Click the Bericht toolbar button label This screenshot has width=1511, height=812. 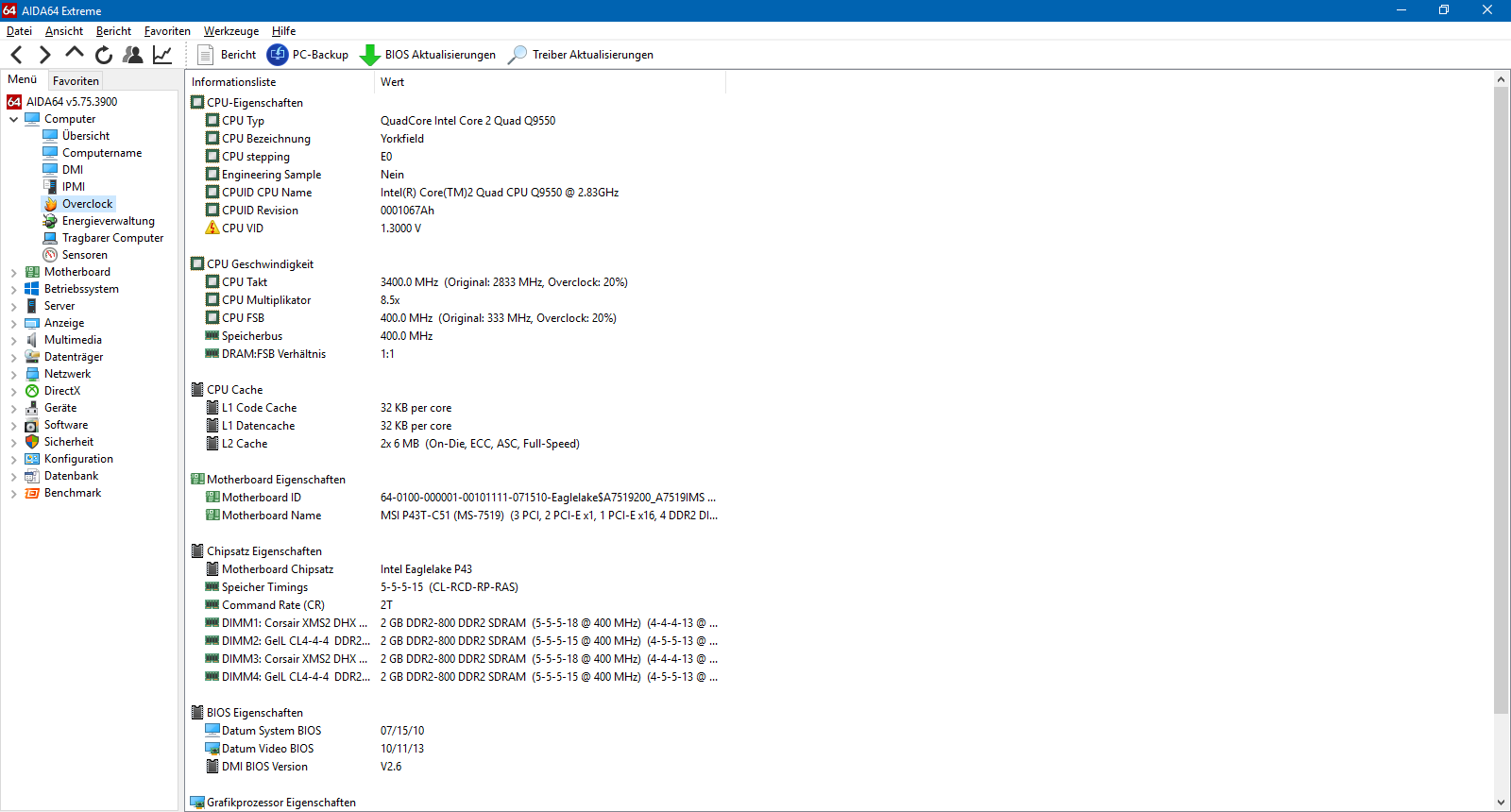tap(238, 55)
